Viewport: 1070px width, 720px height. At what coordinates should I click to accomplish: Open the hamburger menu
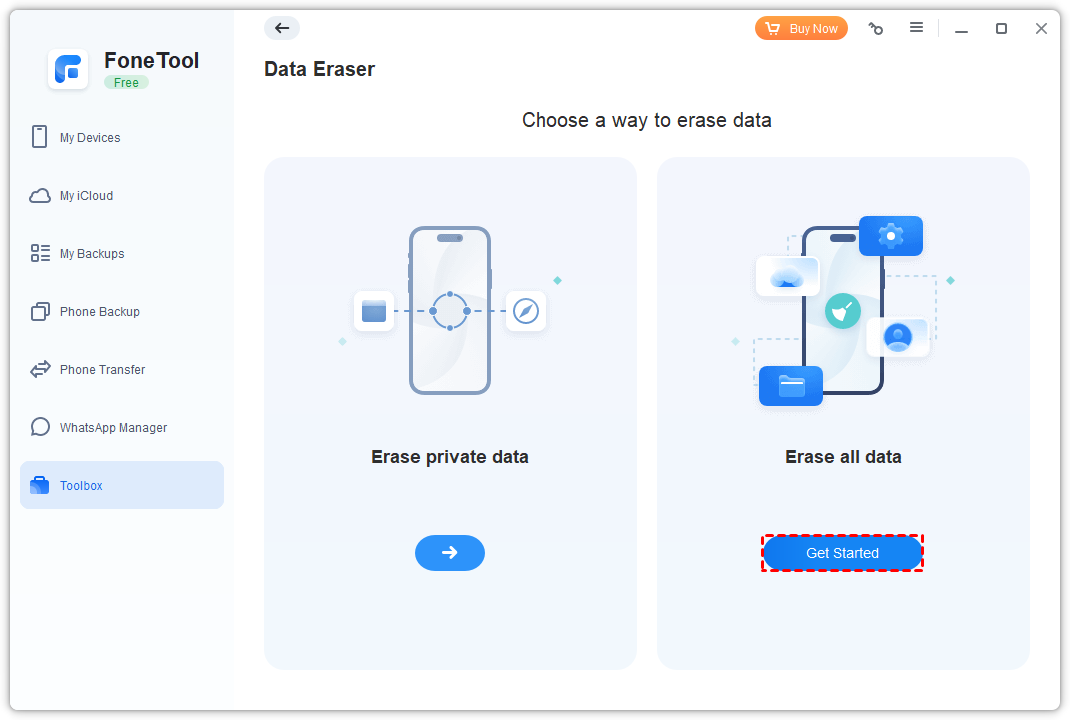(x=916, y=28)
